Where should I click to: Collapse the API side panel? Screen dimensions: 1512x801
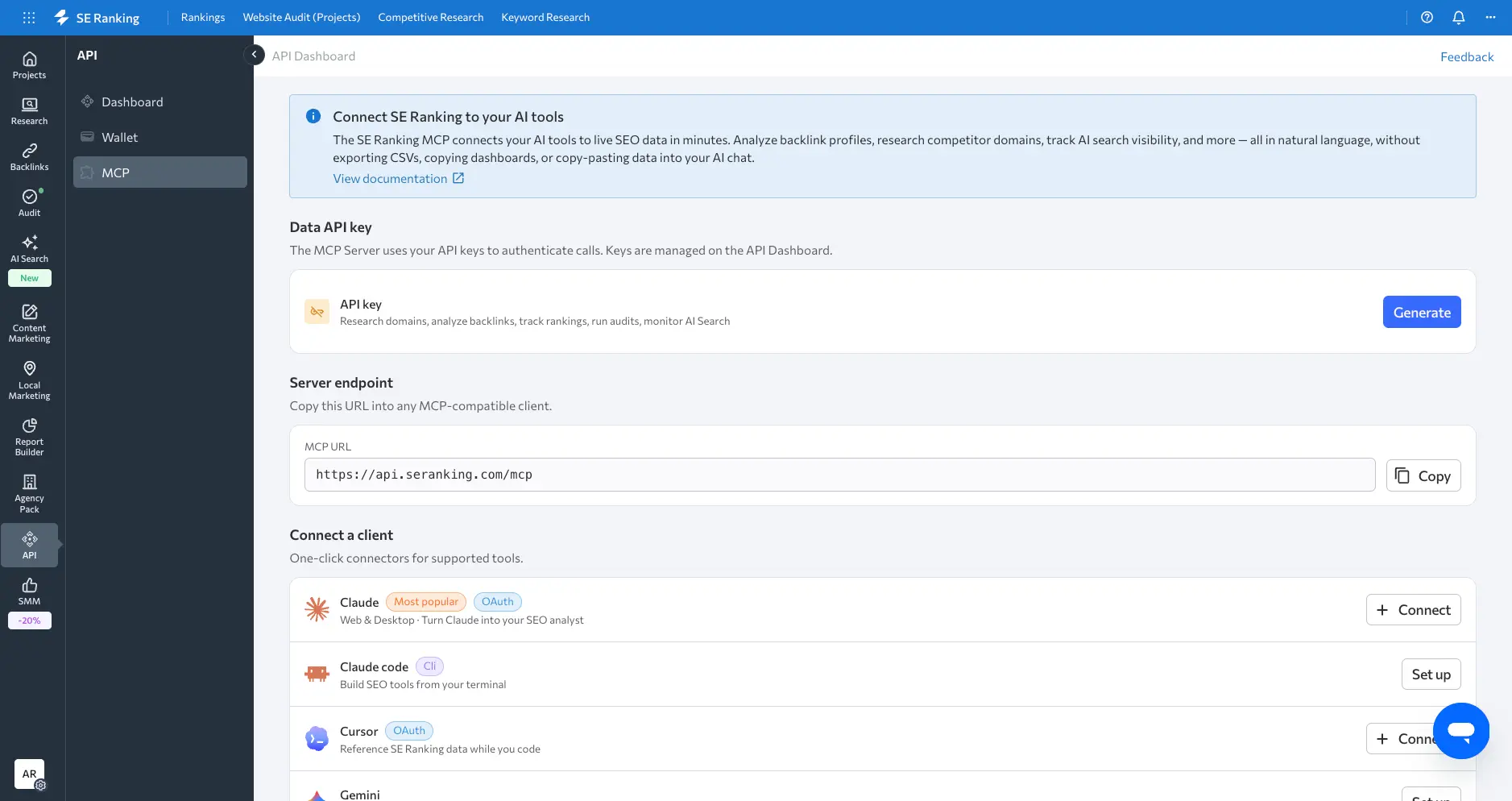[x=254, y=55]
